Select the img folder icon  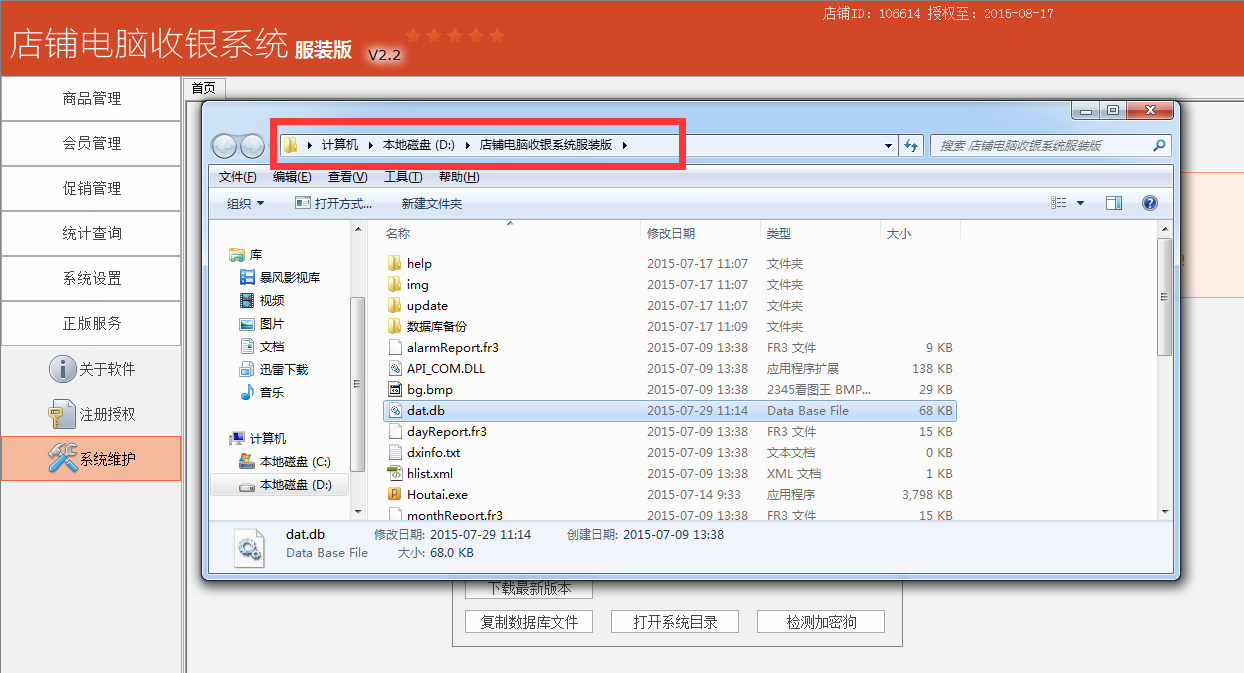pyautogui.click(x=395, y=284)
